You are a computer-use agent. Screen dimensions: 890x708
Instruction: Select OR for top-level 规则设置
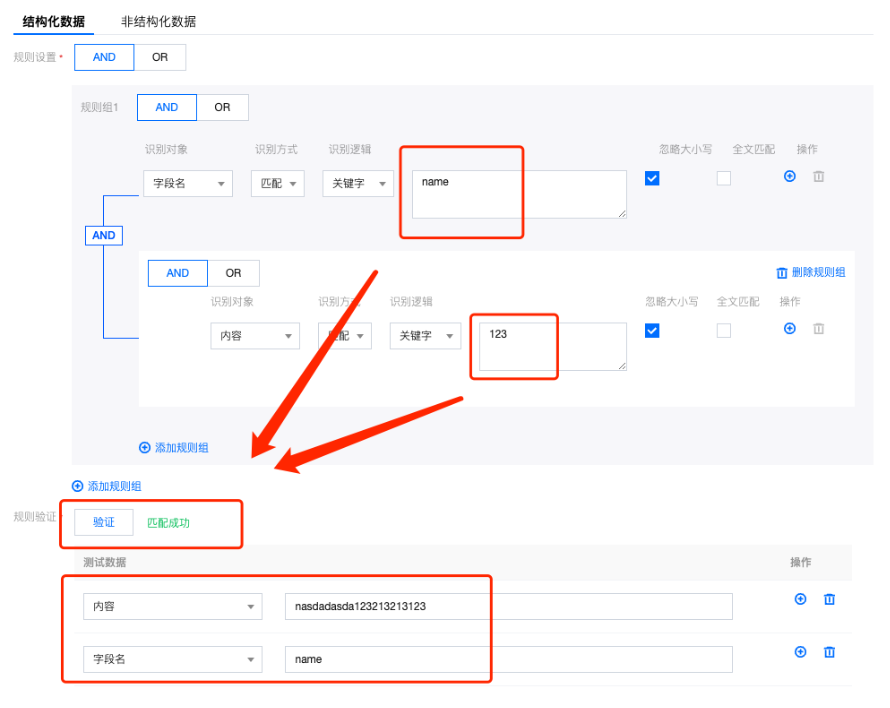point(160,57)
